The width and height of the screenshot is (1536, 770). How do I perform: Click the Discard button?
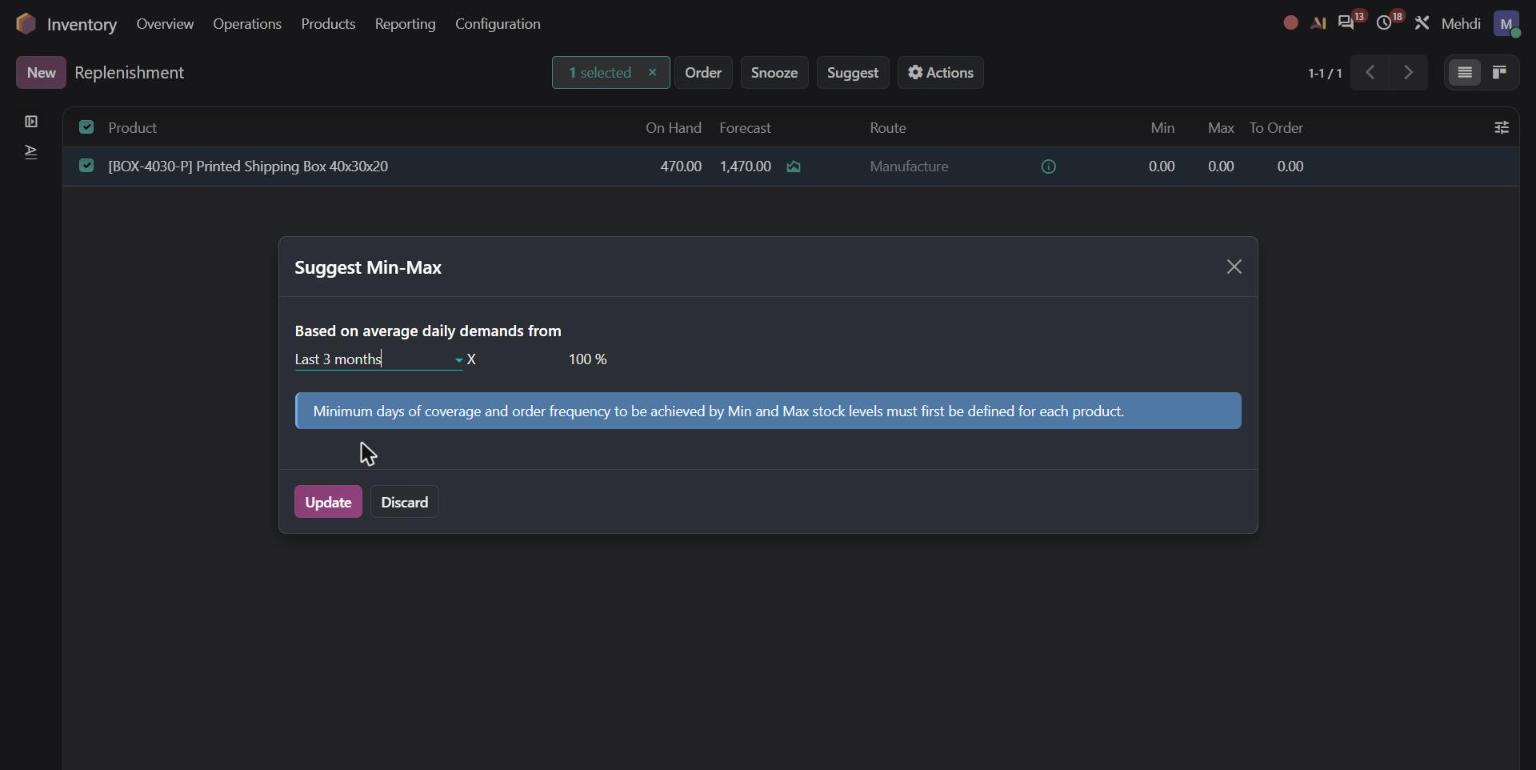click(404, 502)
